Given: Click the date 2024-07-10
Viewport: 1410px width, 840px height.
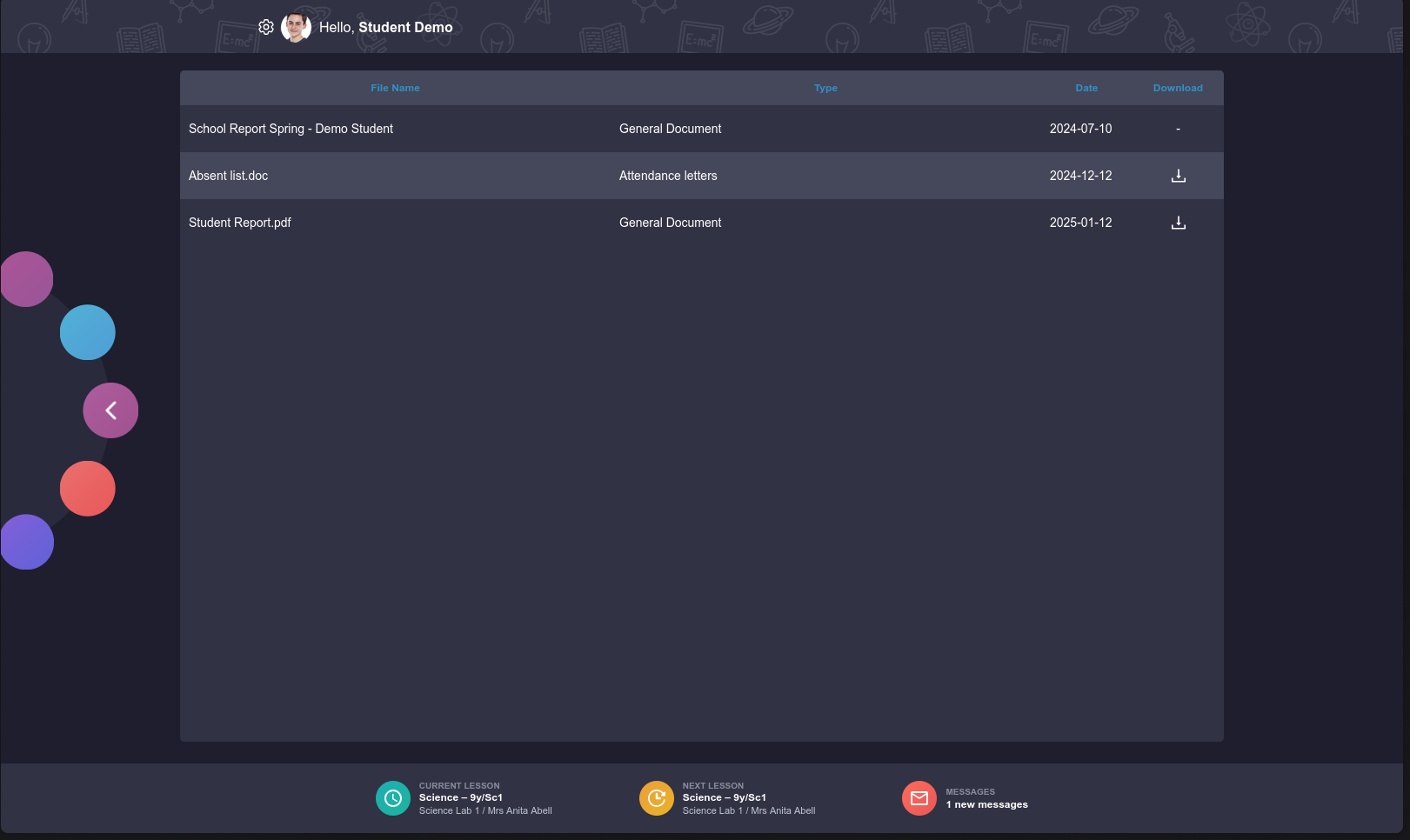Looking at the screenshot, I should point(1080,129).
